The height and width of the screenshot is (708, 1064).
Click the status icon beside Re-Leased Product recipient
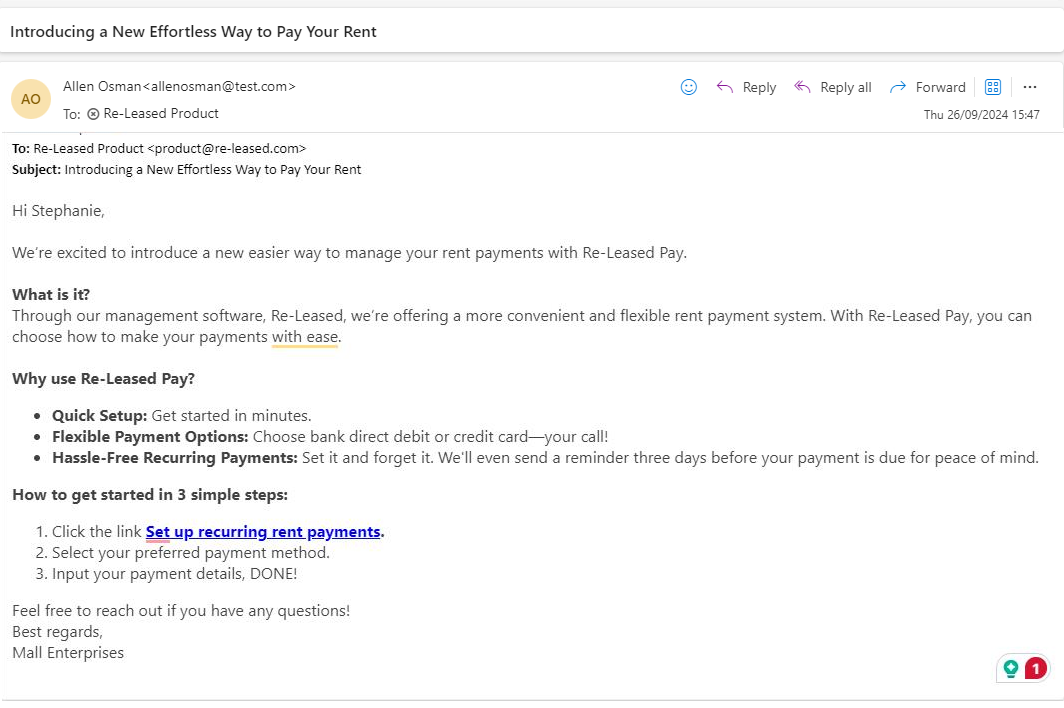[93, 114]
